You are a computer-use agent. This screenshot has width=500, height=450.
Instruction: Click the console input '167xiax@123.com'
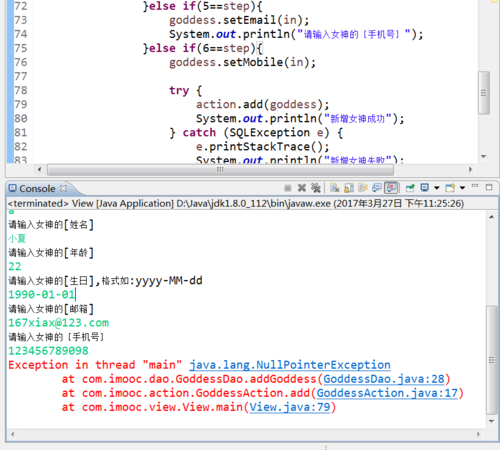(x=58, y=323)
